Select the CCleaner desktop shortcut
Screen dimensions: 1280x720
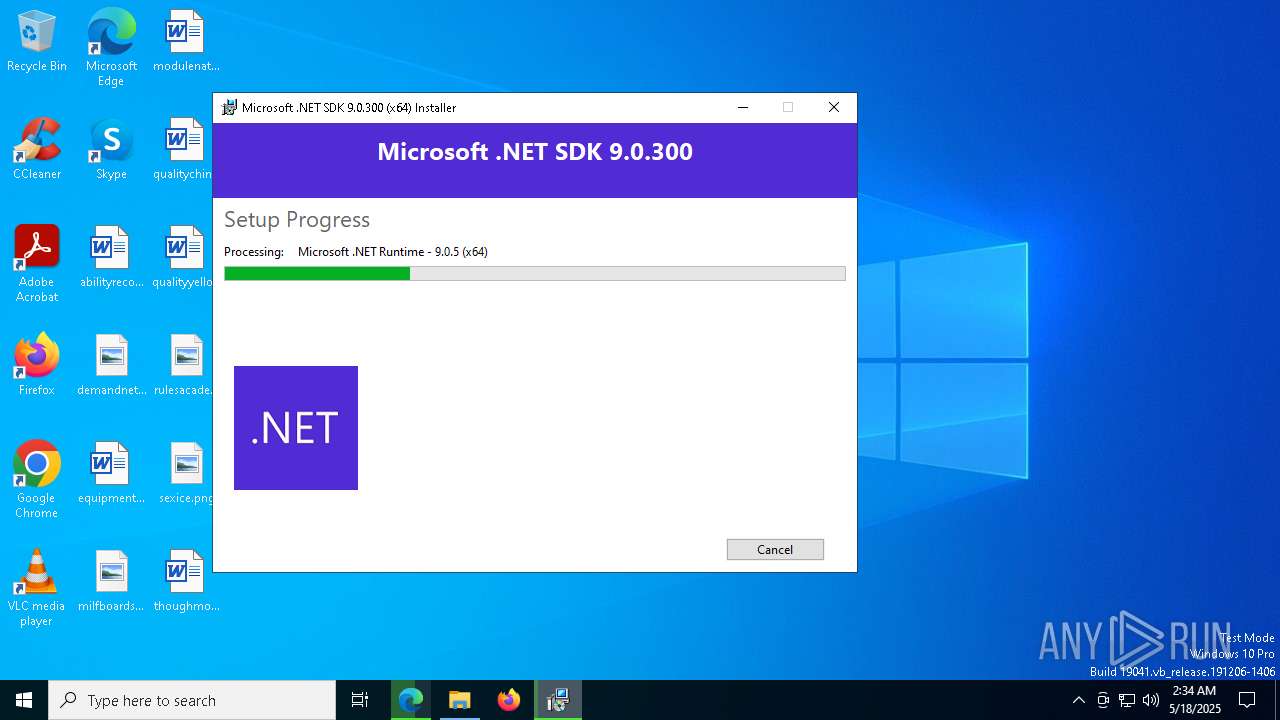coord(37,150)
